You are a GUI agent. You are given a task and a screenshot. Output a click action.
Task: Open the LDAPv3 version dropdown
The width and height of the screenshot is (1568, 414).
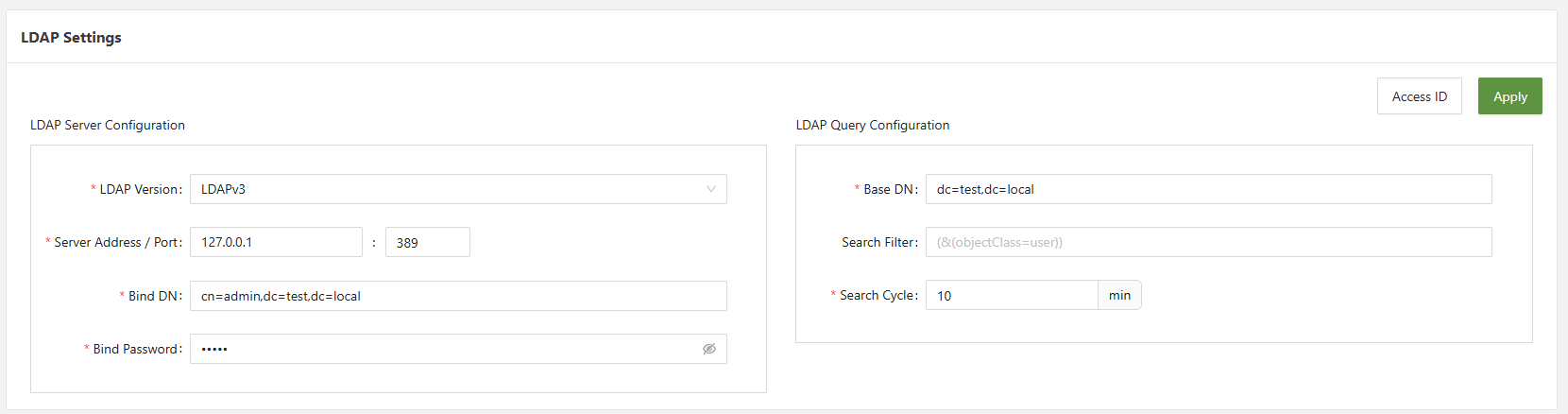[444, 189]
